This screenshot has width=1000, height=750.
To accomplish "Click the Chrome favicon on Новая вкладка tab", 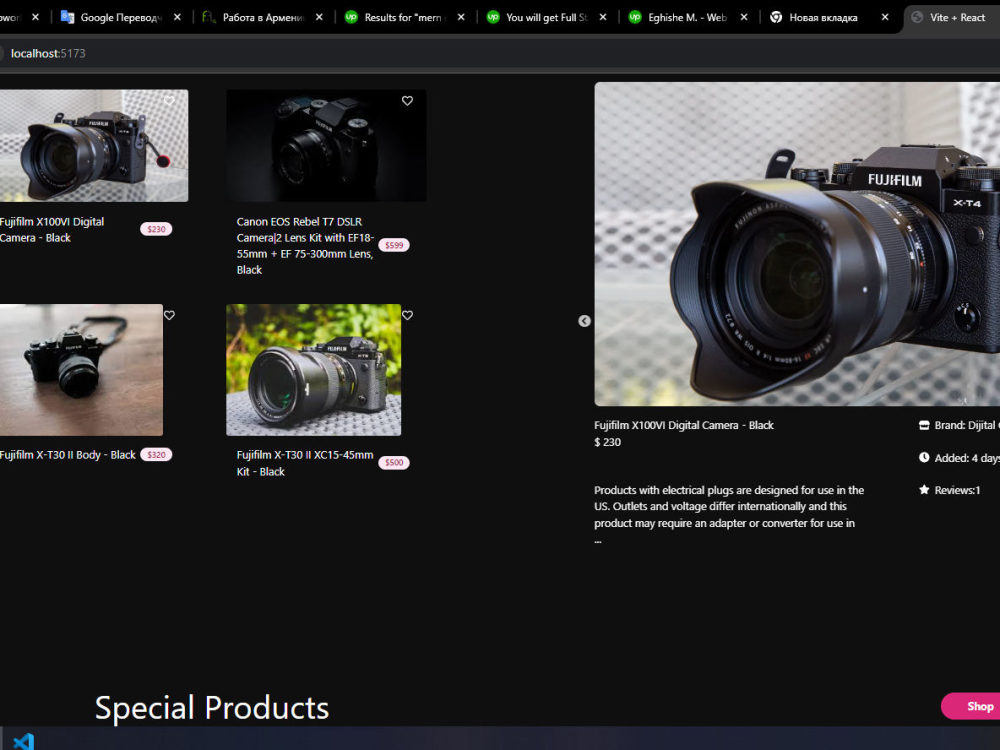I will click(776, 17).
